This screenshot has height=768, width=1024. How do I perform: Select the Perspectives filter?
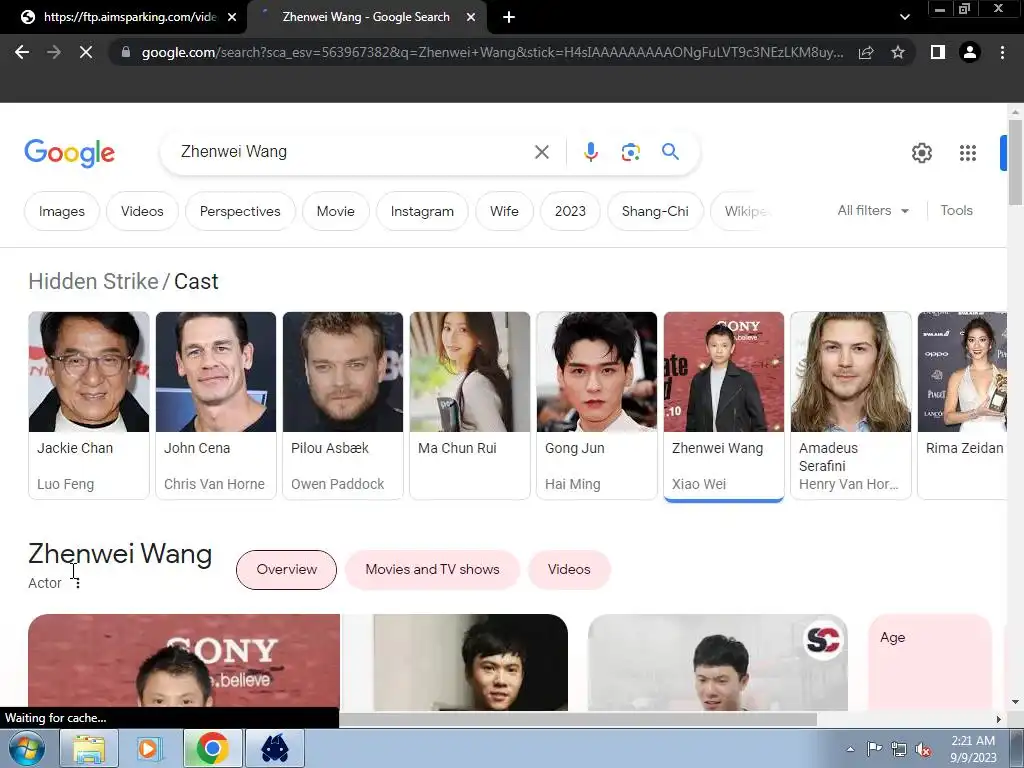coord(240,211)
